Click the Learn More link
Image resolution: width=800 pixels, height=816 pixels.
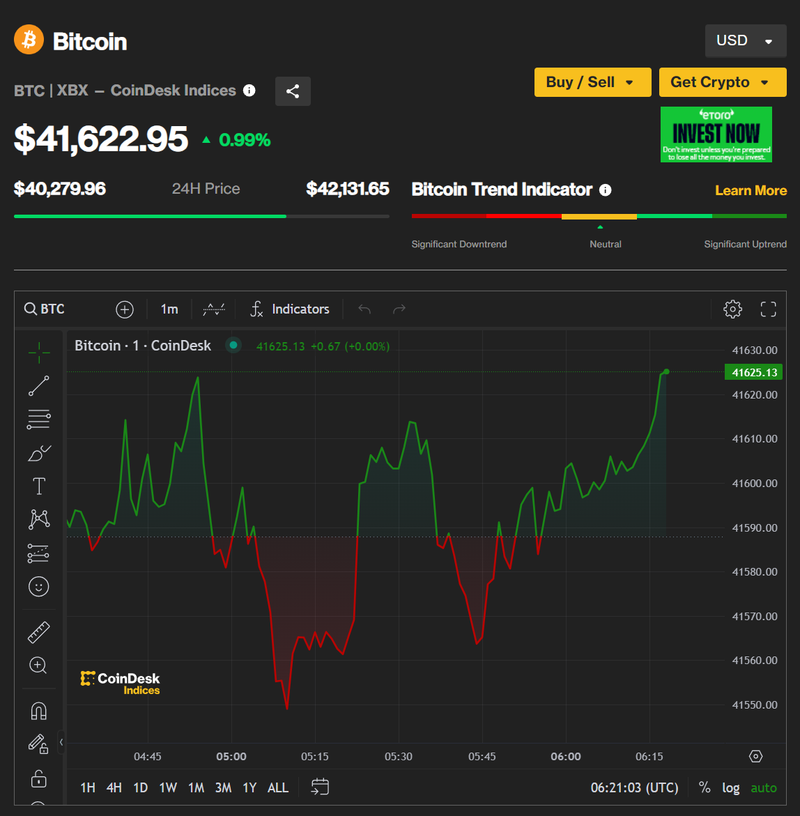point(750,190)
